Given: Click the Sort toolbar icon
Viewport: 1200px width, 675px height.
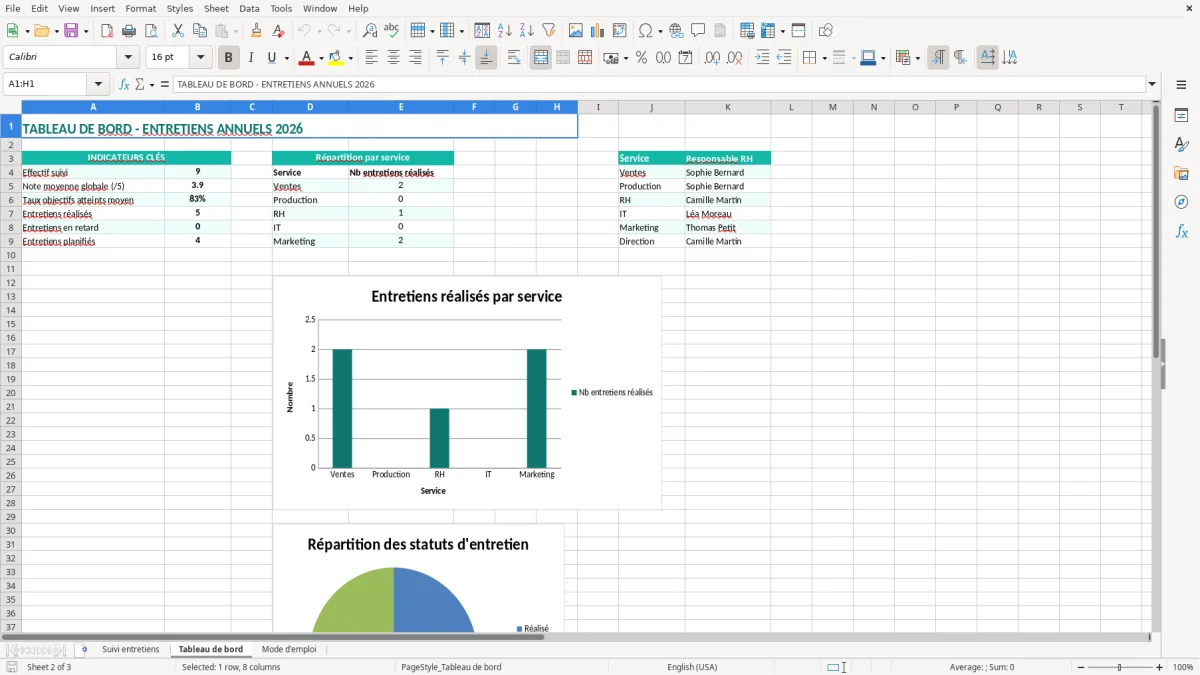Looking at the screenshot, I should click(482, 31).
